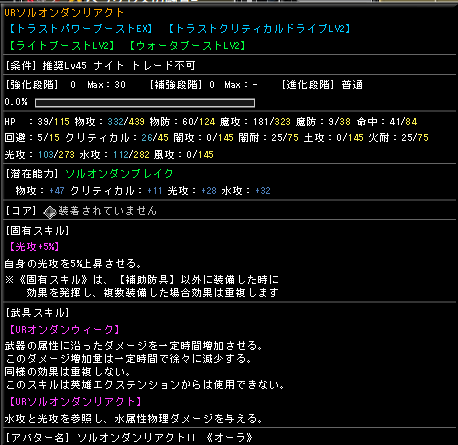Click the latent 物攻 +47 bonus
The width and height of the screenshot is (458, 445).
[40, 191]
